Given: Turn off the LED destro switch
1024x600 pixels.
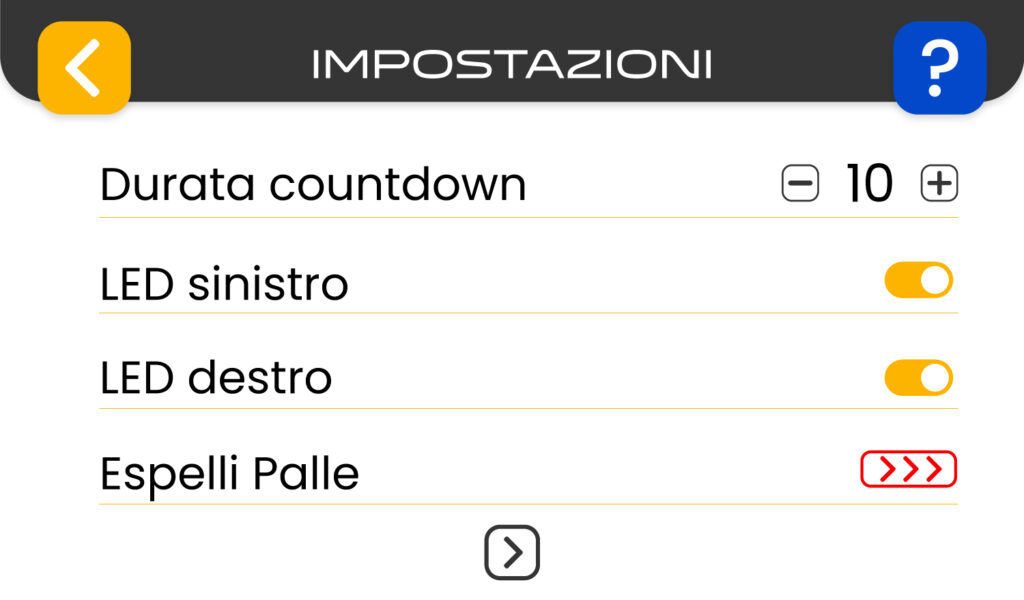Looking at the screenshot, I should click(x=918, y=378).
